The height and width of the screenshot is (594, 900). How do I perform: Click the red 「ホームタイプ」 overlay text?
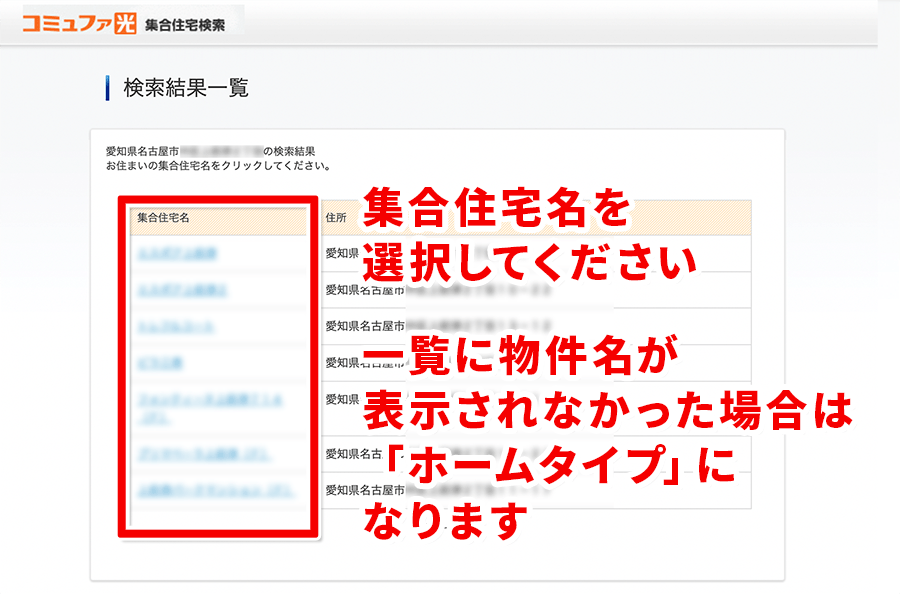pyautogui.click(x=546, y=468)
